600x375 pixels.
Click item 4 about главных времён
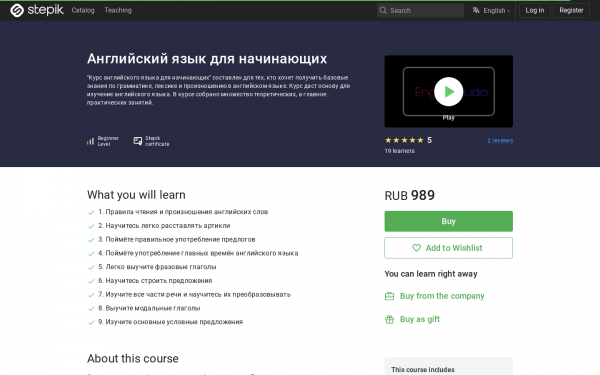198,253
